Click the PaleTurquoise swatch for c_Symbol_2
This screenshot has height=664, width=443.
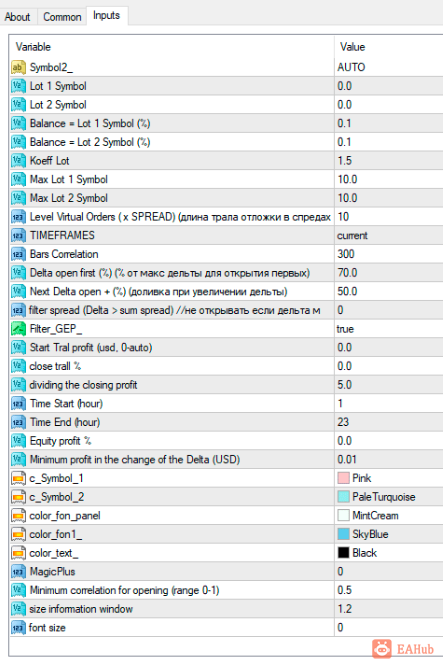pyautogui.click(x=343, y=497)
